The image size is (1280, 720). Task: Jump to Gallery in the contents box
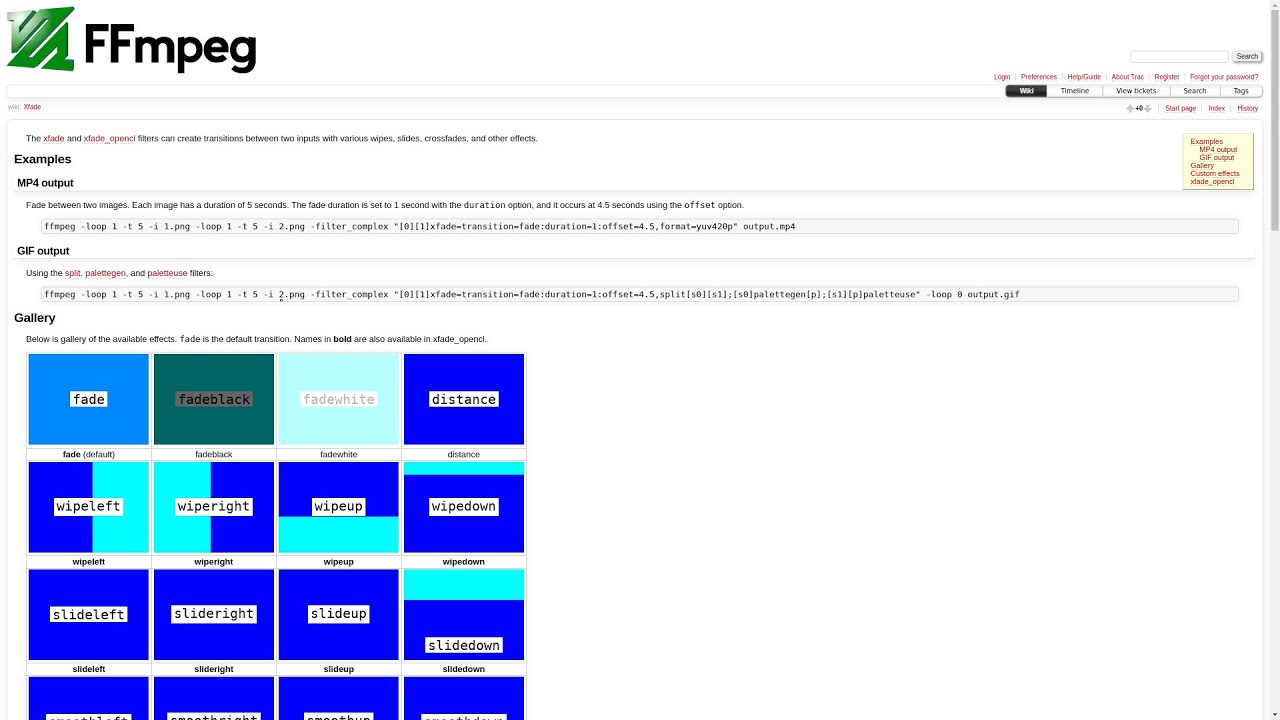[x=1202, y=166]
